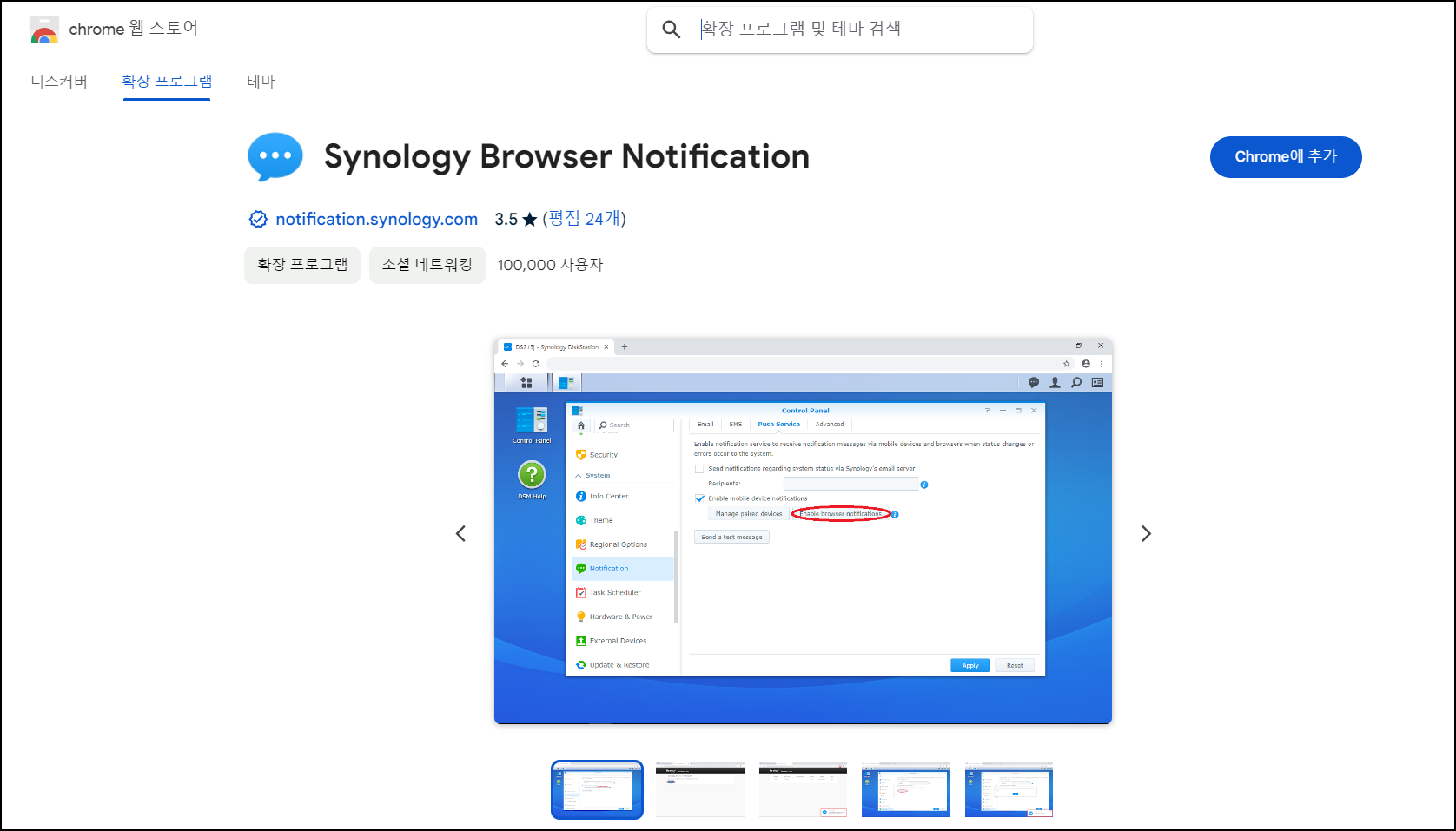Select the second screenshot thumbnail
Screen dimensions: 1456x831
[x=700, y=789]
